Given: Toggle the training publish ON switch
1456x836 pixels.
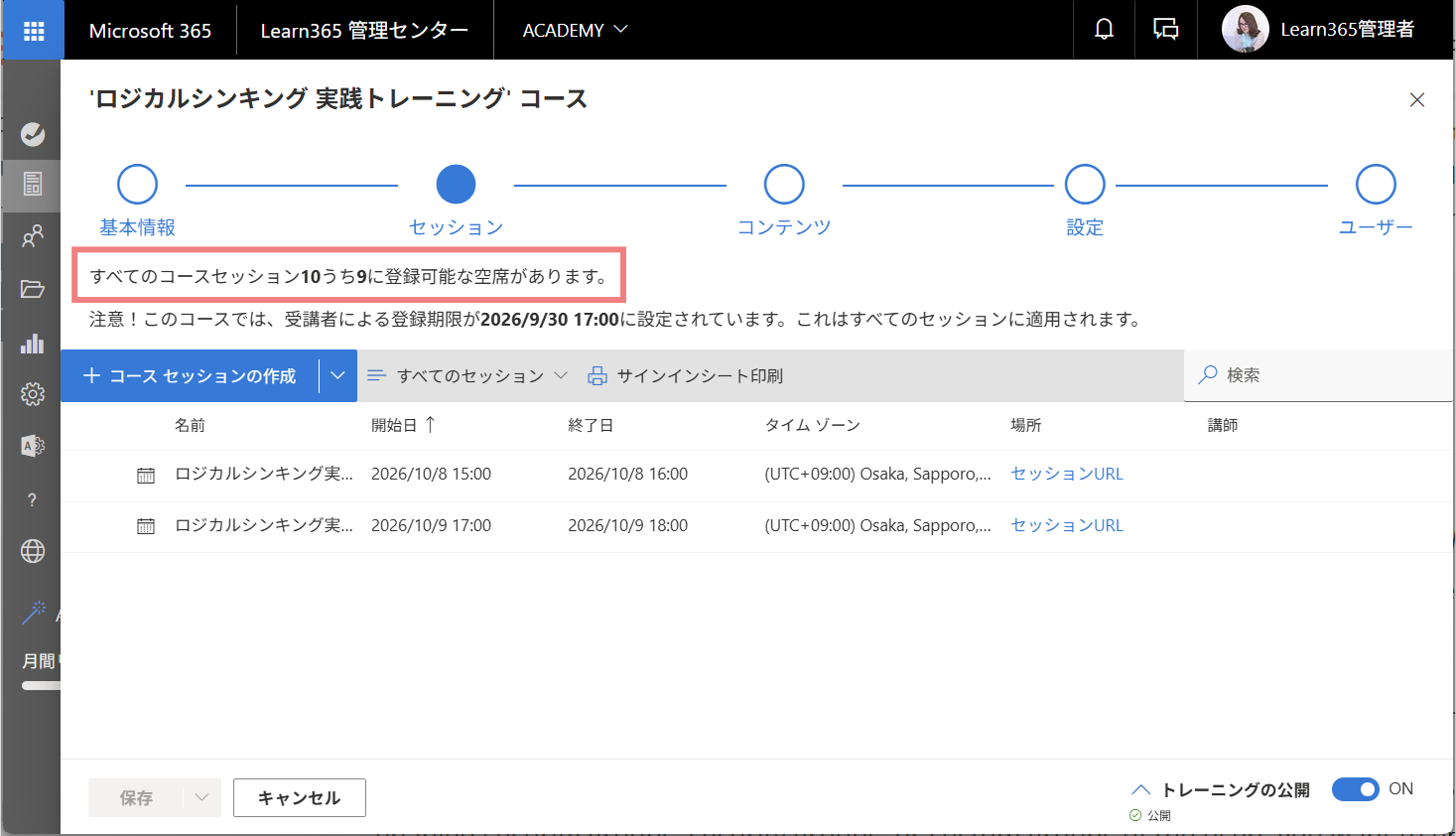Looking at the screenshot, I should pos(1355,789).
